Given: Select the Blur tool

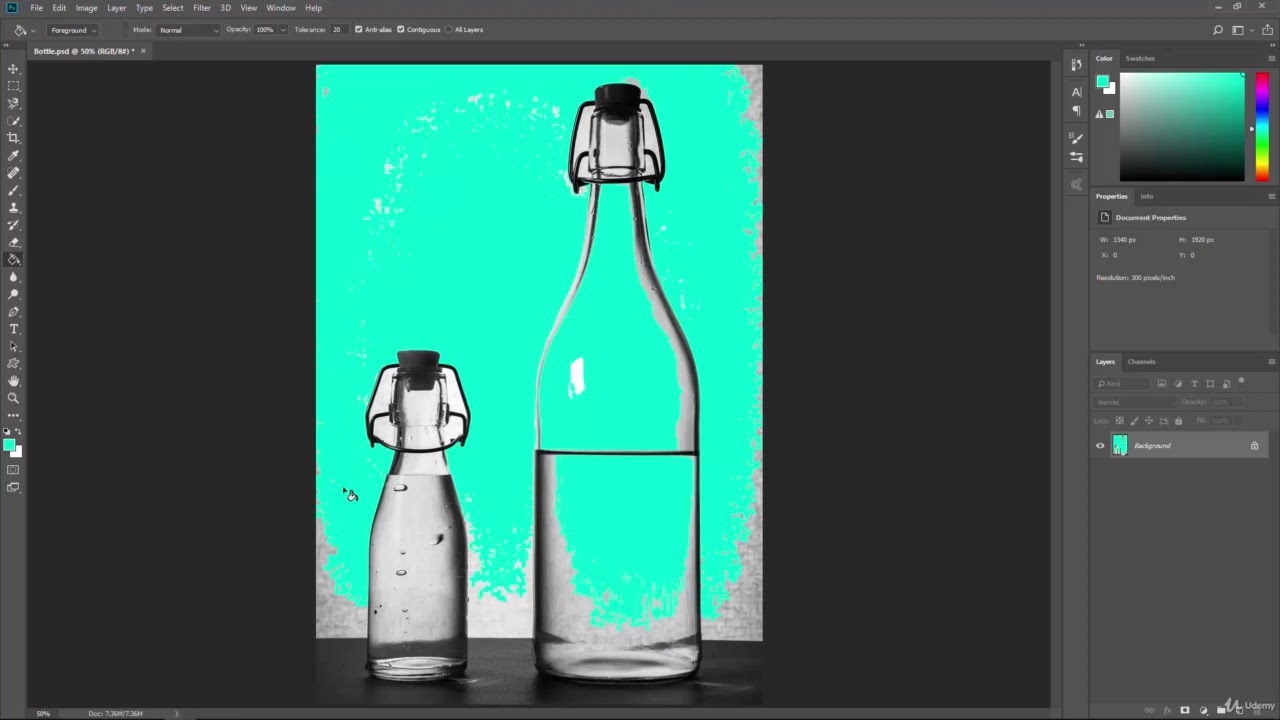Looking at the screenshot, I should coord(13,277).
